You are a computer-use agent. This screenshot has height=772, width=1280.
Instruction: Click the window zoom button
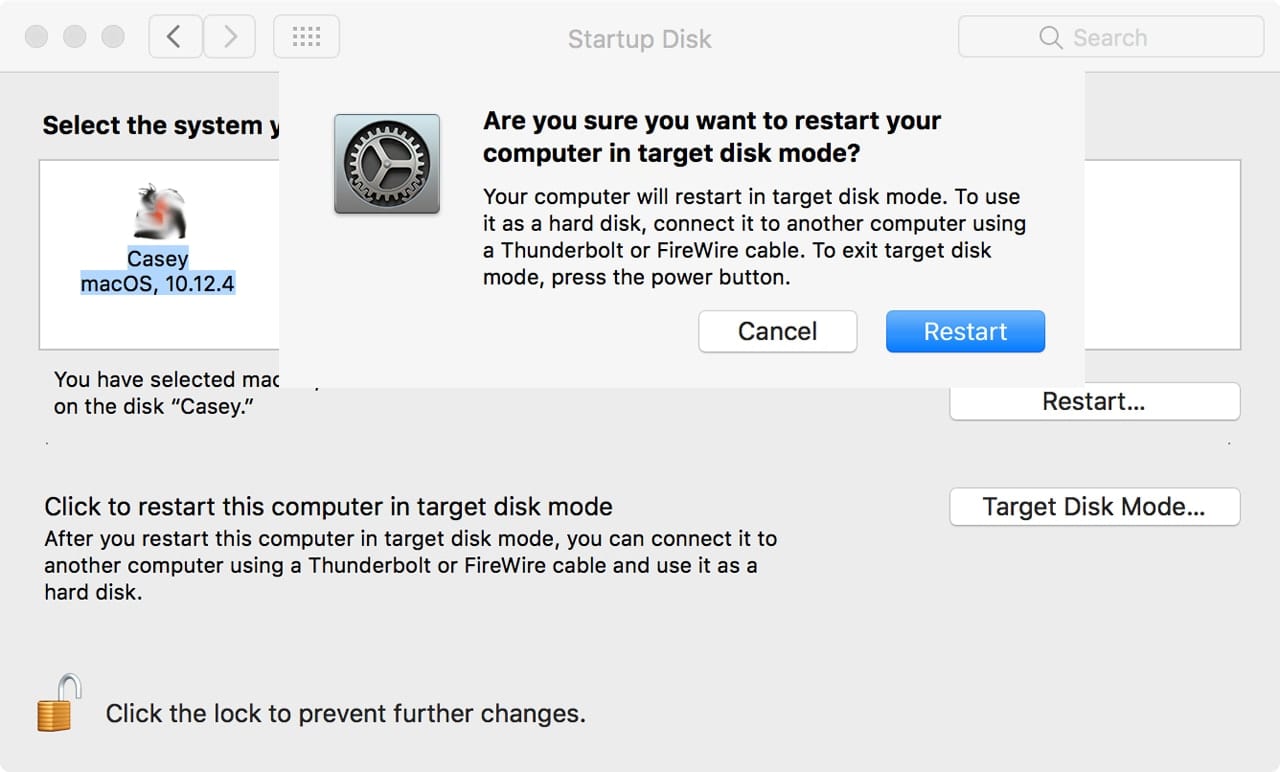[113, 37]
